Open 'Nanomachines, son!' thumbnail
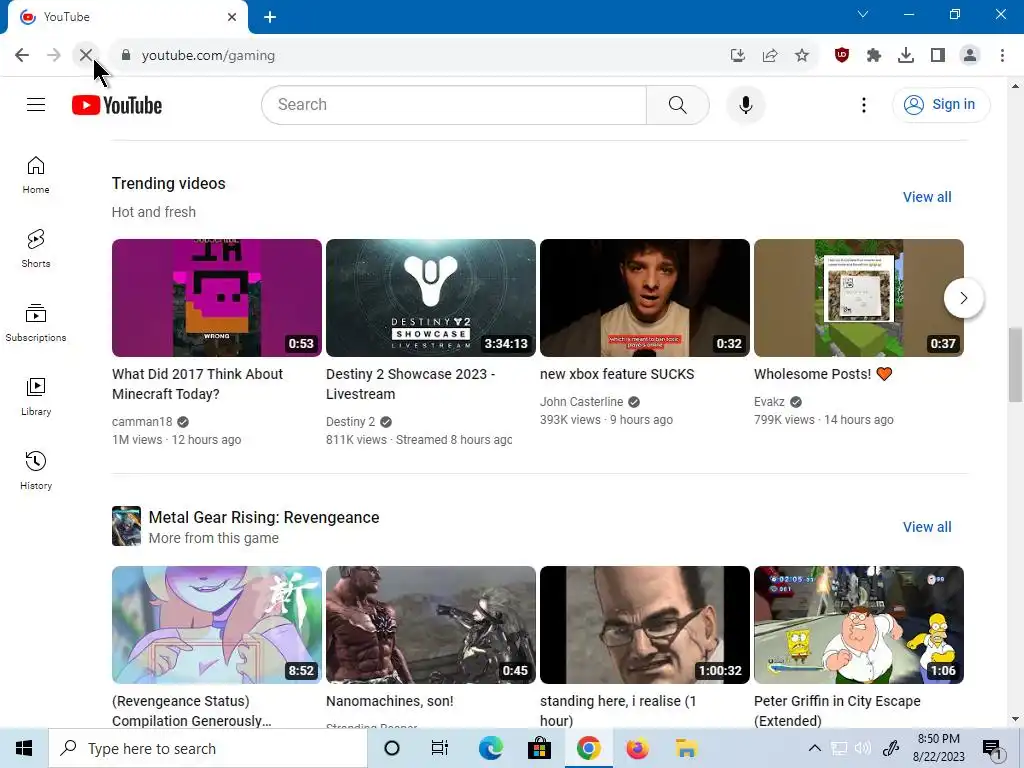 pyautogui.click(x=431, y=625)
